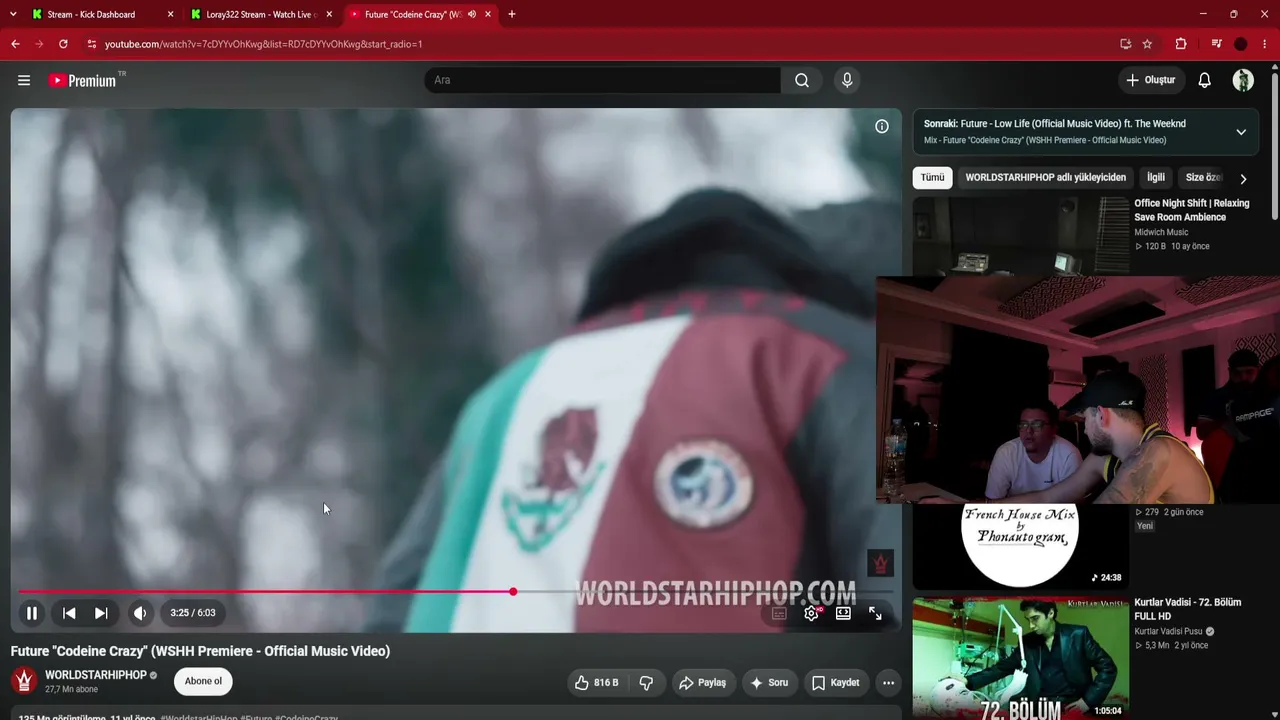1280x720 pixels.
Task: Open the WORLDSTARHIPHOP channel avatar
Action: [x=24, y=682]
